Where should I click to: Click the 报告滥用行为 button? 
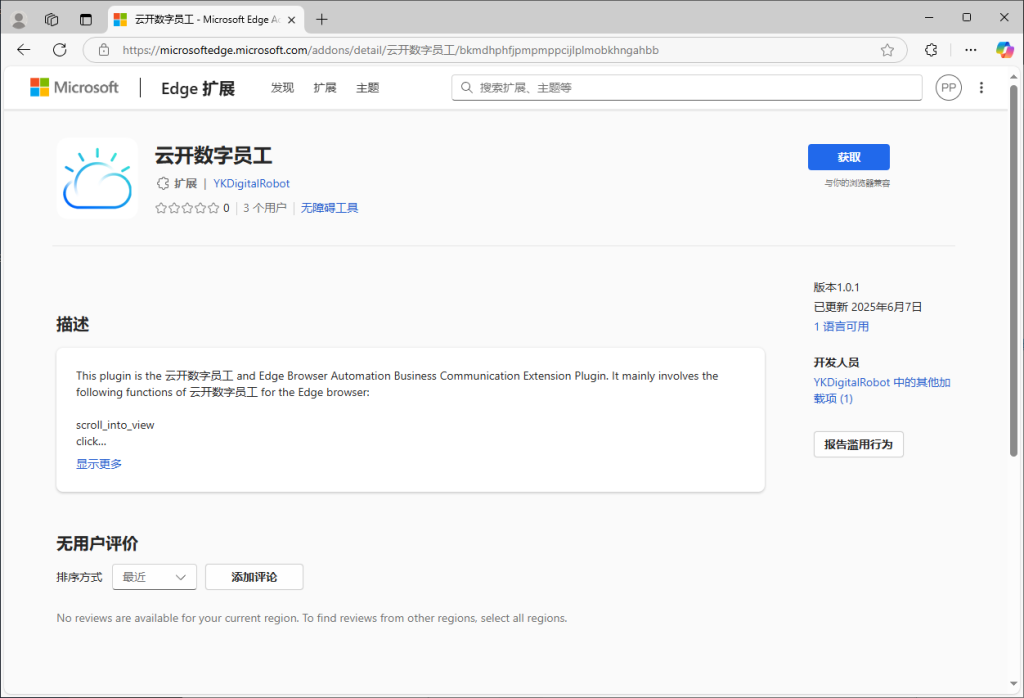point(858,445)
